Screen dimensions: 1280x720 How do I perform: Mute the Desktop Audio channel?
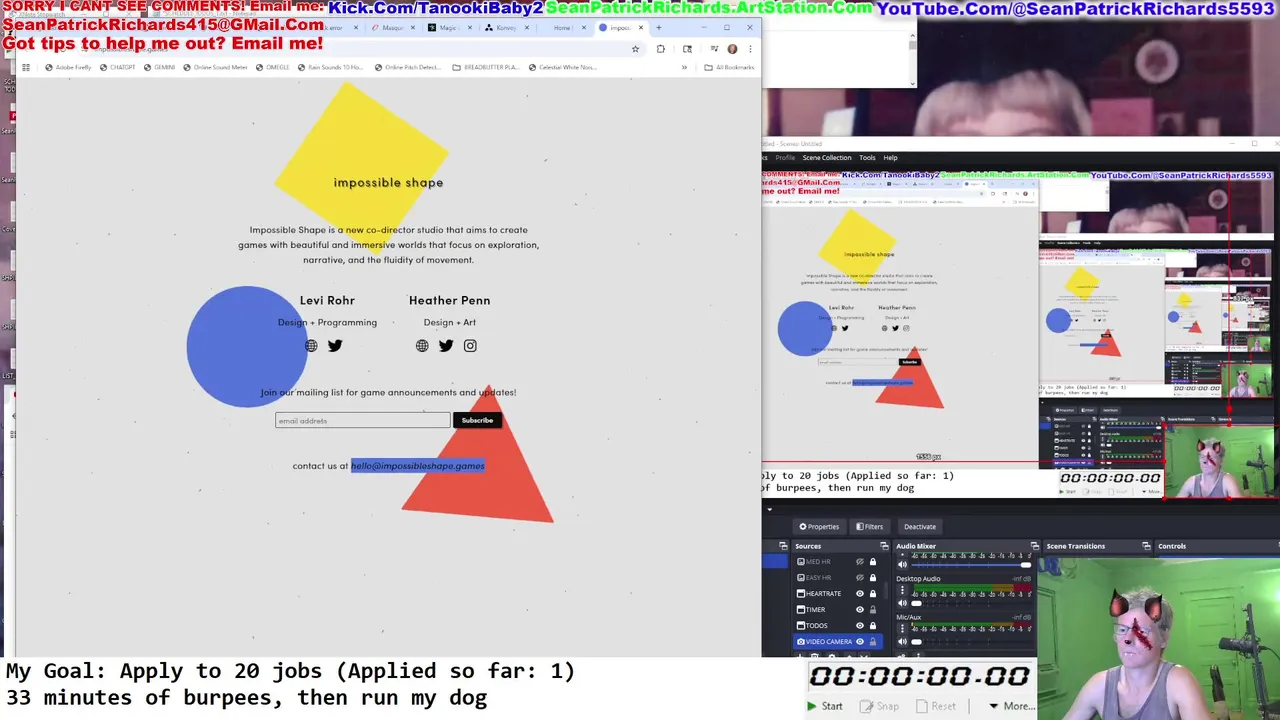[x=902, y=603]
